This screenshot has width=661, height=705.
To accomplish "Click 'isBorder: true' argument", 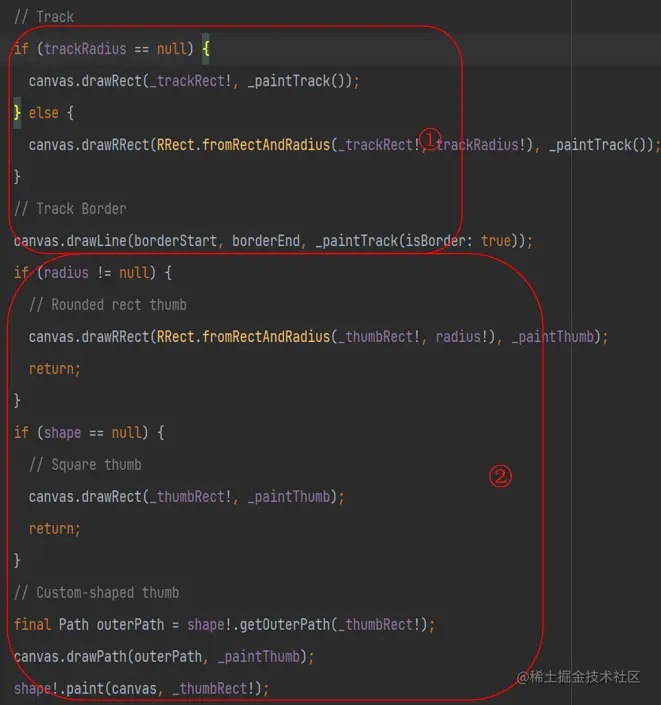I will tap(458, 241).
